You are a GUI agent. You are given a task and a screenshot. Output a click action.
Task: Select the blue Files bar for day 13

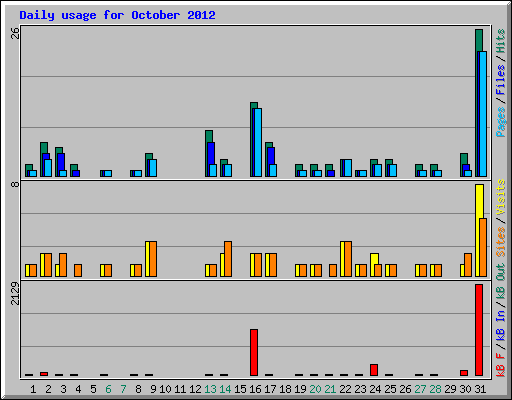[x=211, y=153]
